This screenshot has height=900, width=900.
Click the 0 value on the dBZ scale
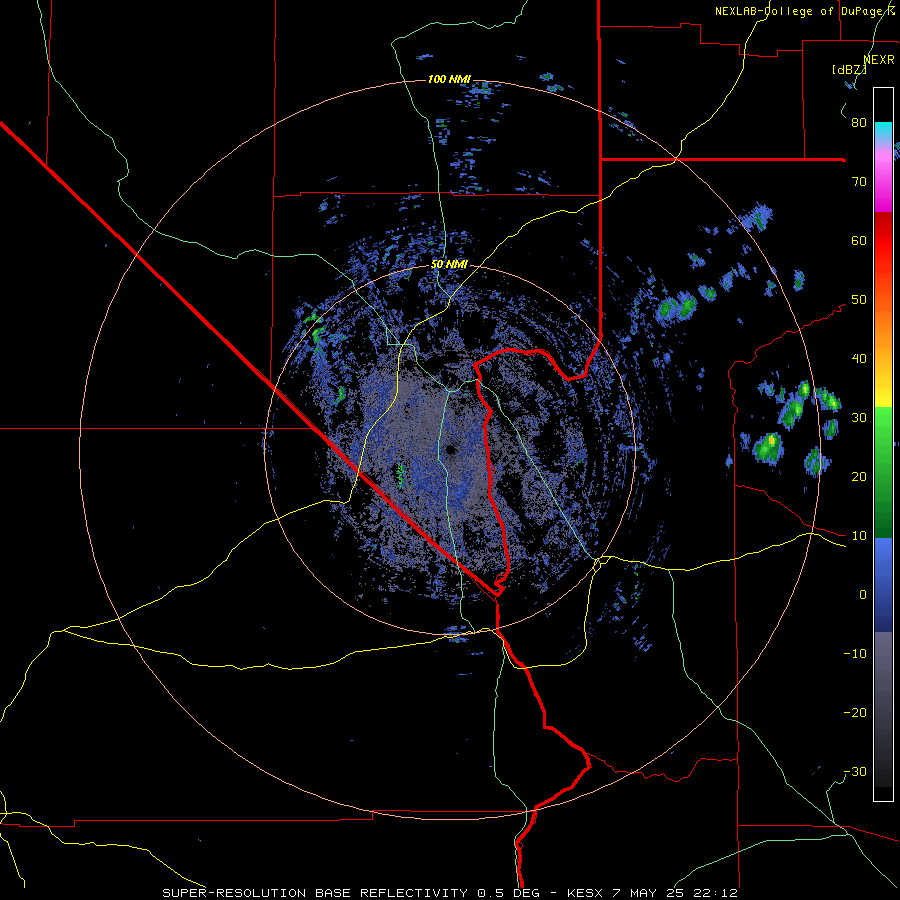(x=863, y=595)
